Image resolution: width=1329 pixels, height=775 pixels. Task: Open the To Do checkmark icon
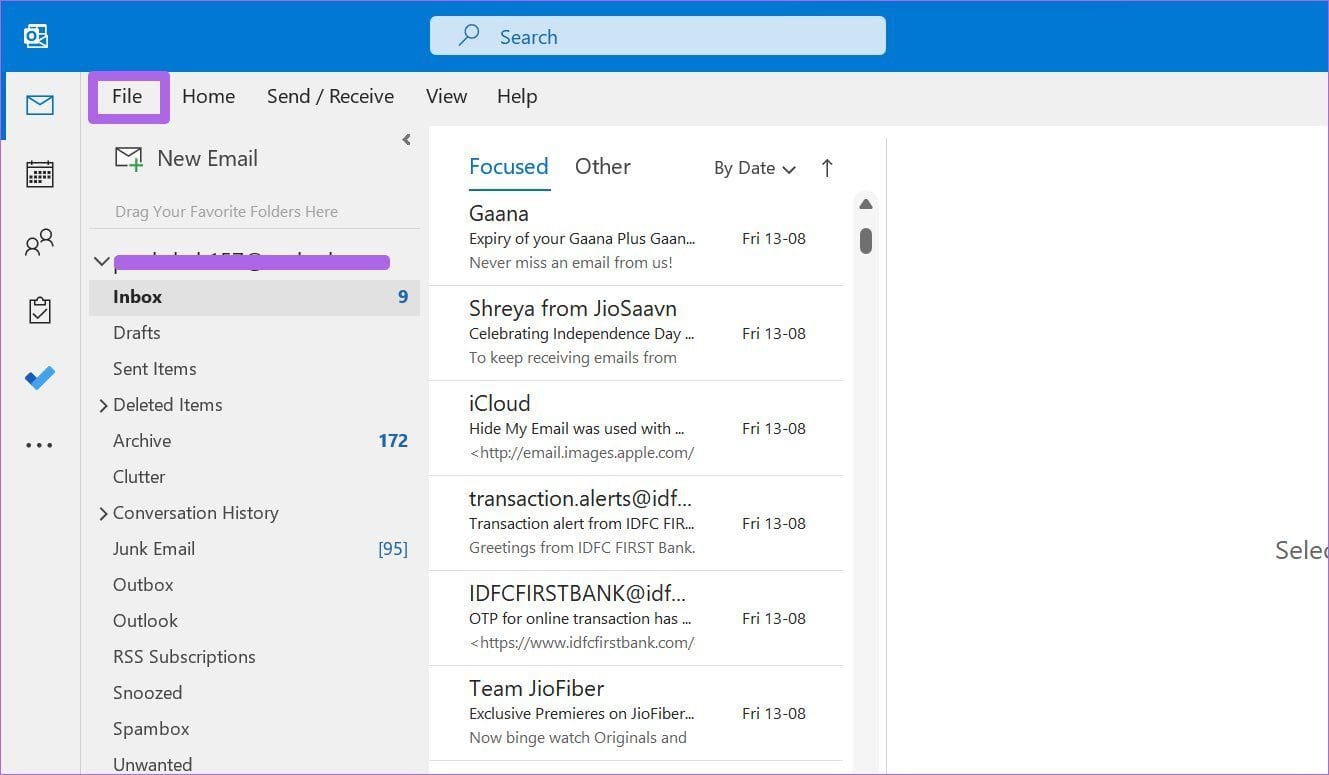coord(40,378)
